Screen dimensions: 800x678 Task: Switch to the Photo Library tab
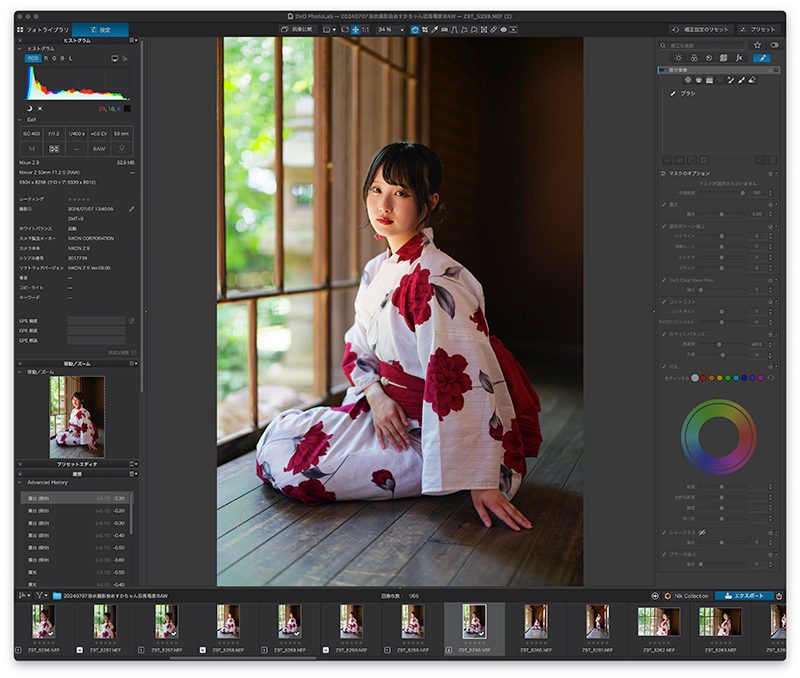[x=43, y=30]
